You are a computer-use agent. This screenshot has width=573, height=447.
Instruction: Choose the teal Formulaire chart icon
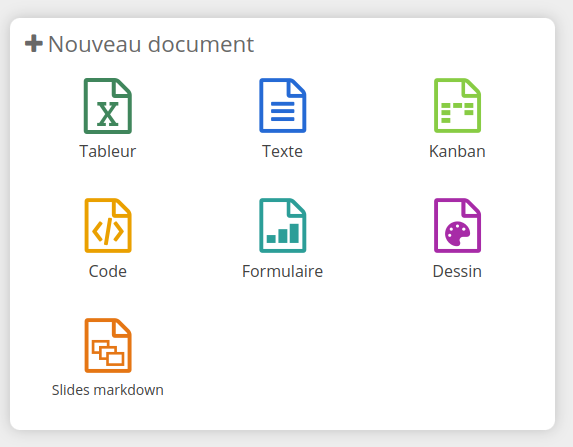tap(282, 226)
